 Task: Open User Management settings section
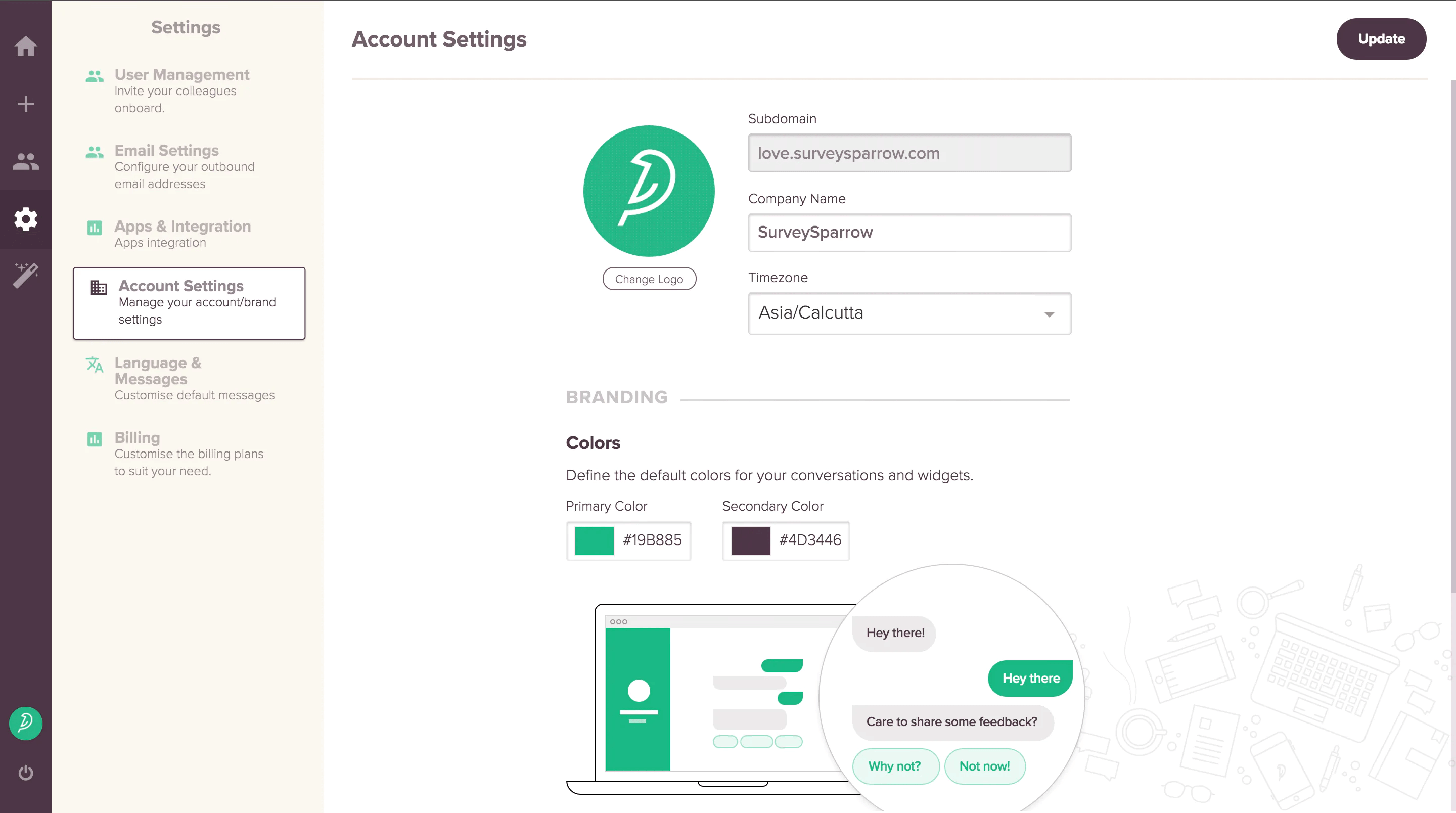coord(181,75)
